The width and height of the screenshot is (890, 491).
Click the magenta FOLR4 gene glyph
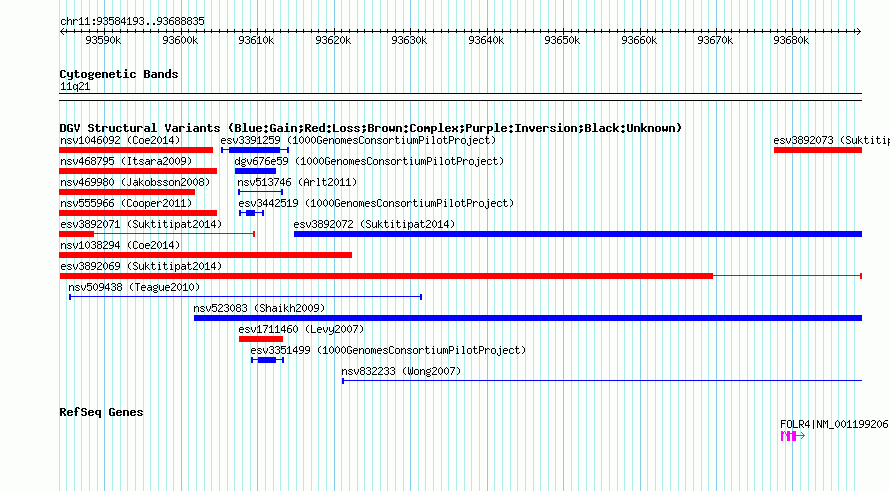[793, 436]
